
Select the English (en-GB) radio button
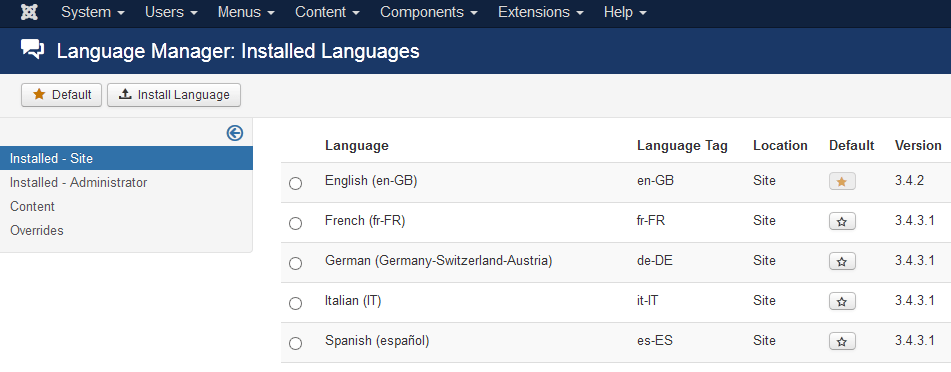[295, 183]
